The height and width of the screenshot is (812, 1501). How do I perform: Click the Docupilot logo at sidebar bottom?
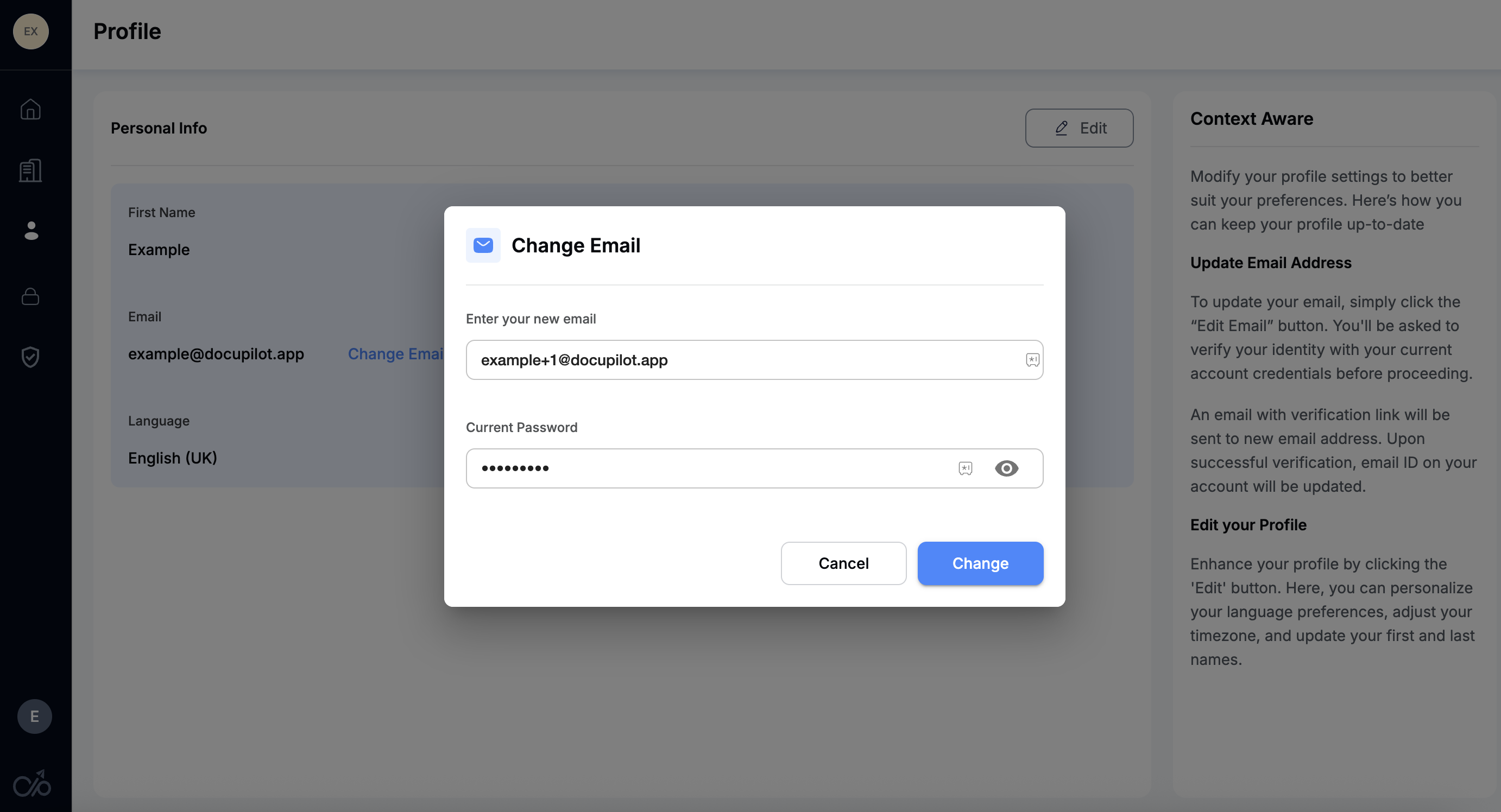coord(32,783)
